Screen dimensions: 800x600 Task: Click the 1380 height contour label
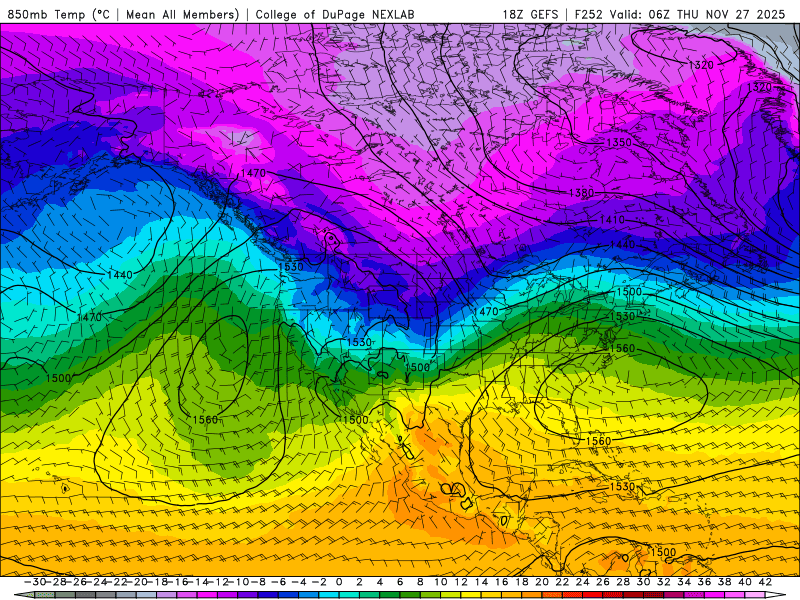582,193
